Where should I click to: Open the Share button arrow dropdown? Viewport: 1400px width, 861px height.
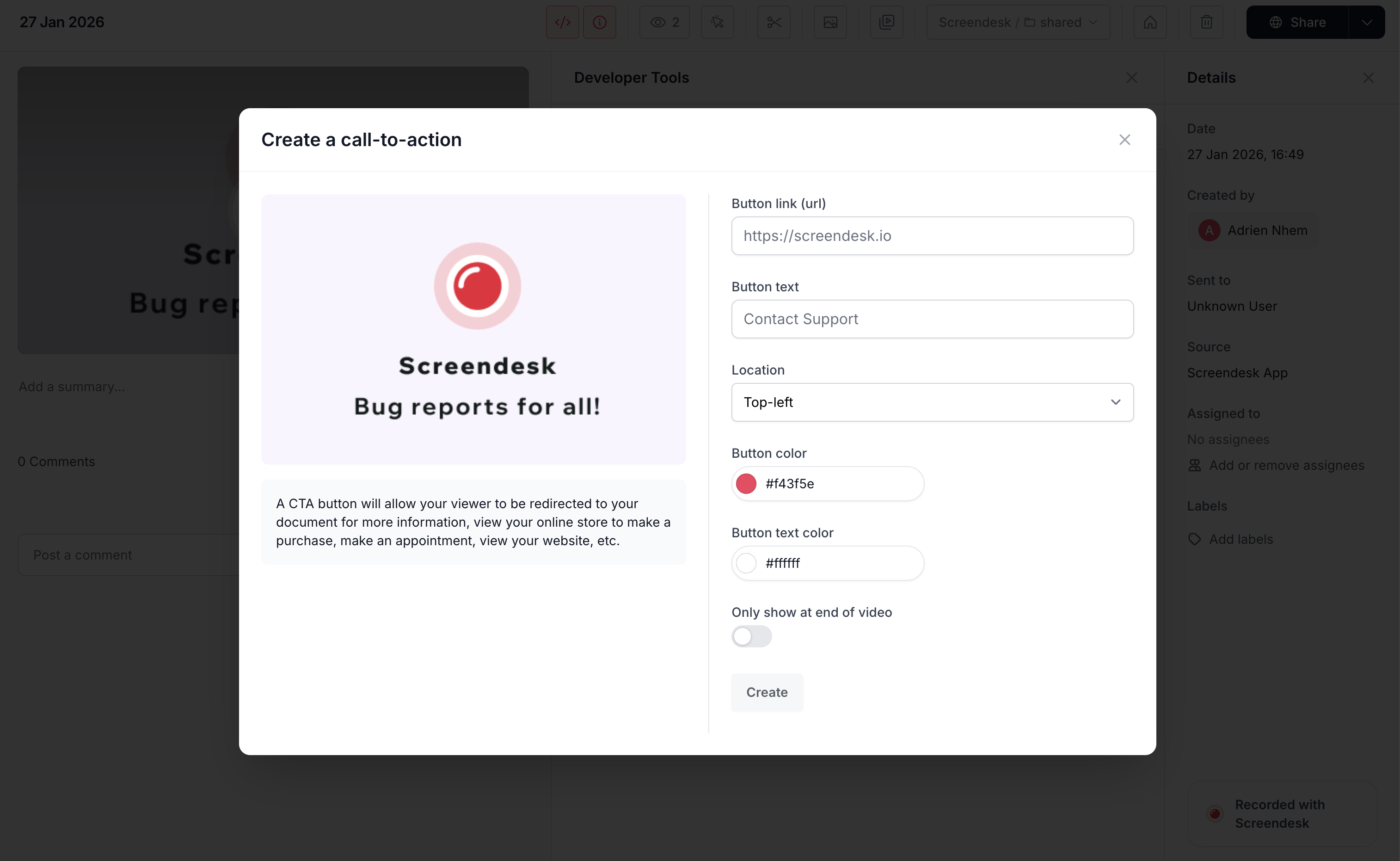point(1366,22)
